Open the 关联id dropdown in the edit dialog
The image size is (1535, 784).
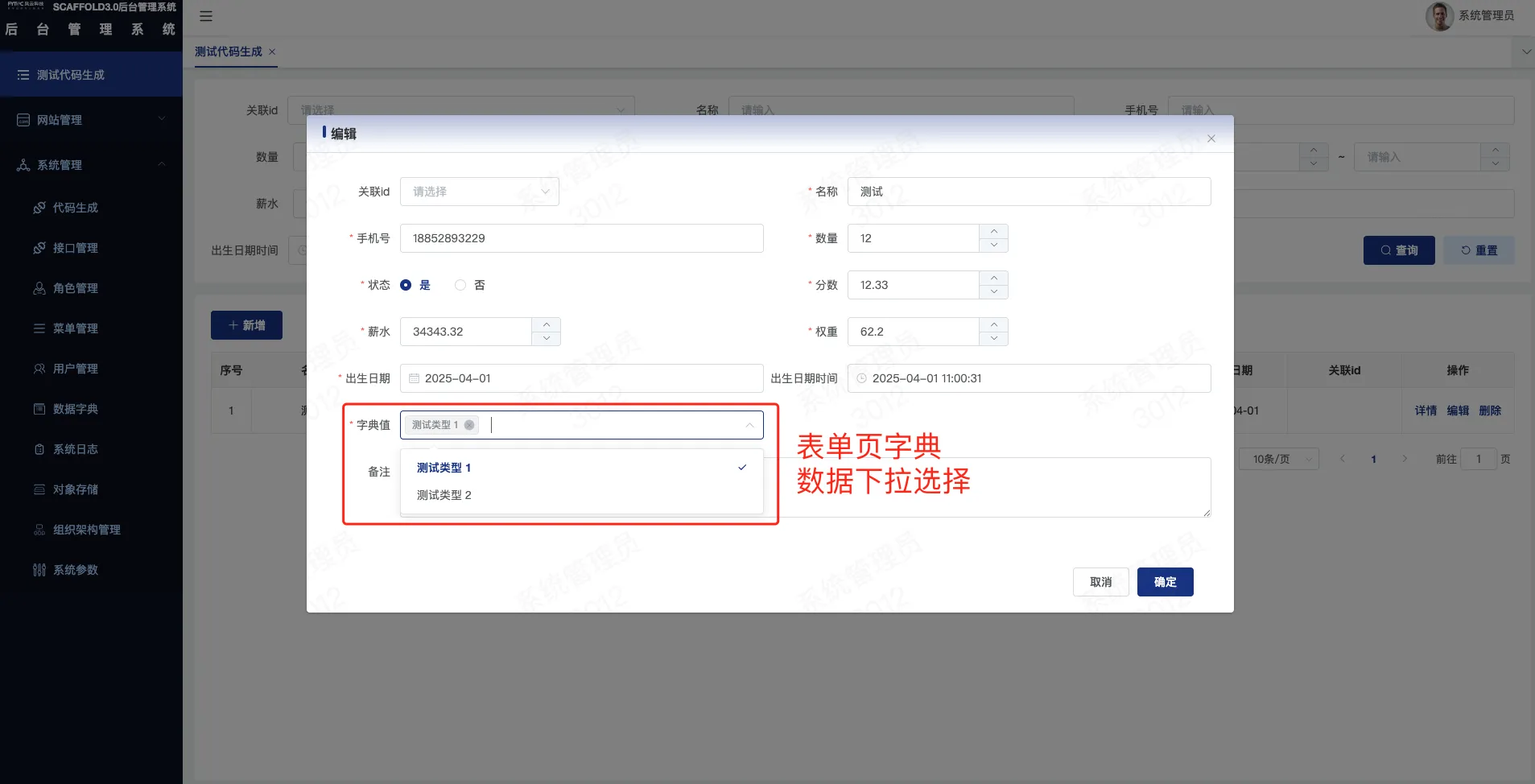pyautogui.click(x=480, y=192)
